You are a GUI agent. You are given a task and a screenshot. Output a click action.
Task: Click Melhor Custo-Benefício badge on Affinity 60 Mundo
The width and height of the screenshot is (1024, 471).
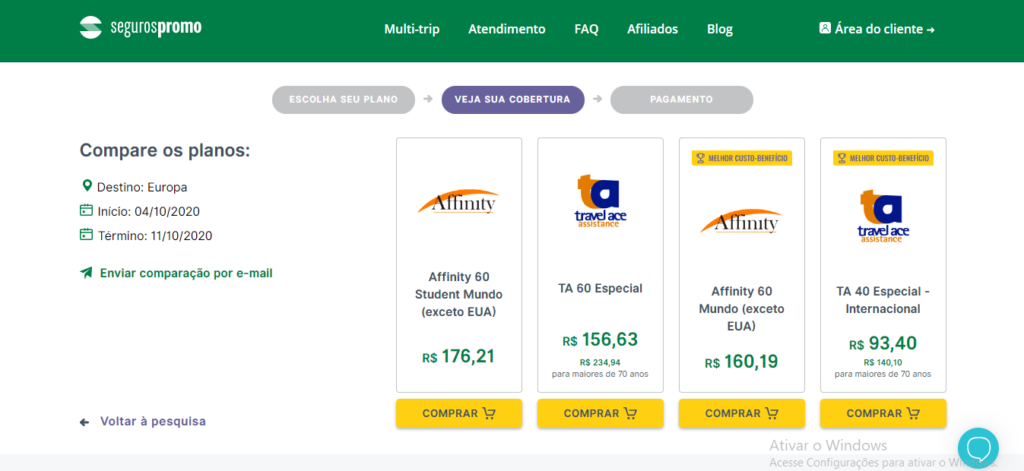[x=742, y=158]
